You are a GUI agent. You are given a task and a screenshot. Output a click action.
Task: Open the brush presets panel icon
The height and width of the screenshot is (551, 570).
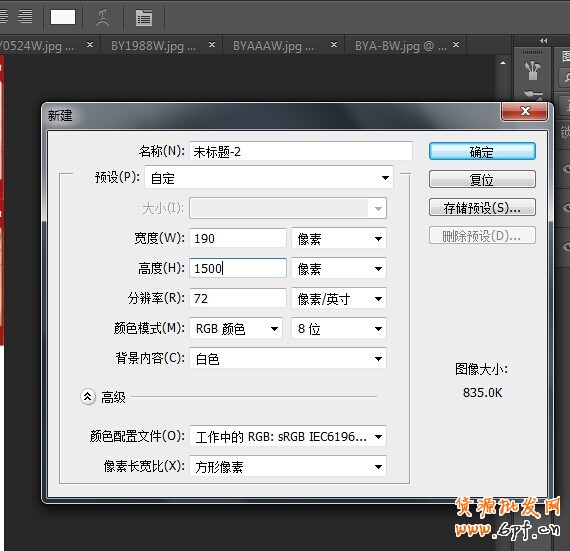click(x=533, y=70)
